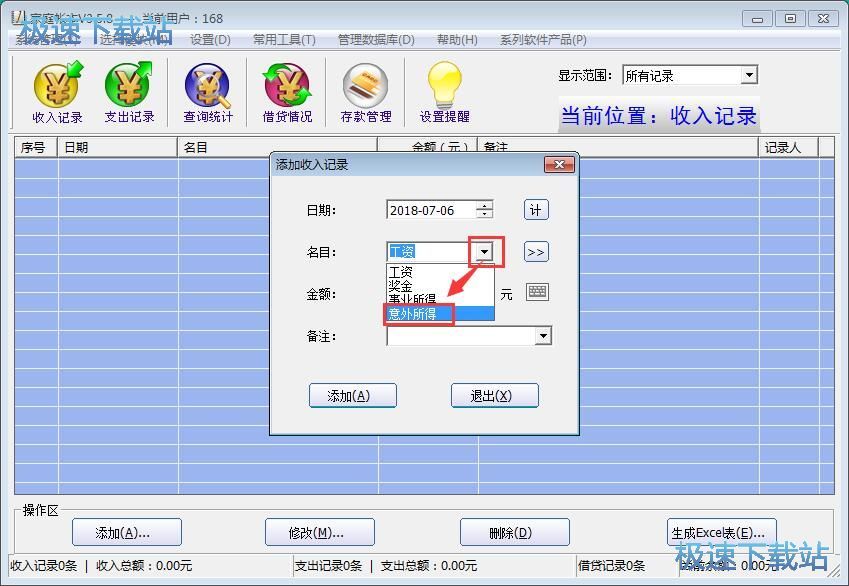Screen dimensions: 849x586
Task: Close the 添加收入记录 dialog
Action: (x=559, y=165)
